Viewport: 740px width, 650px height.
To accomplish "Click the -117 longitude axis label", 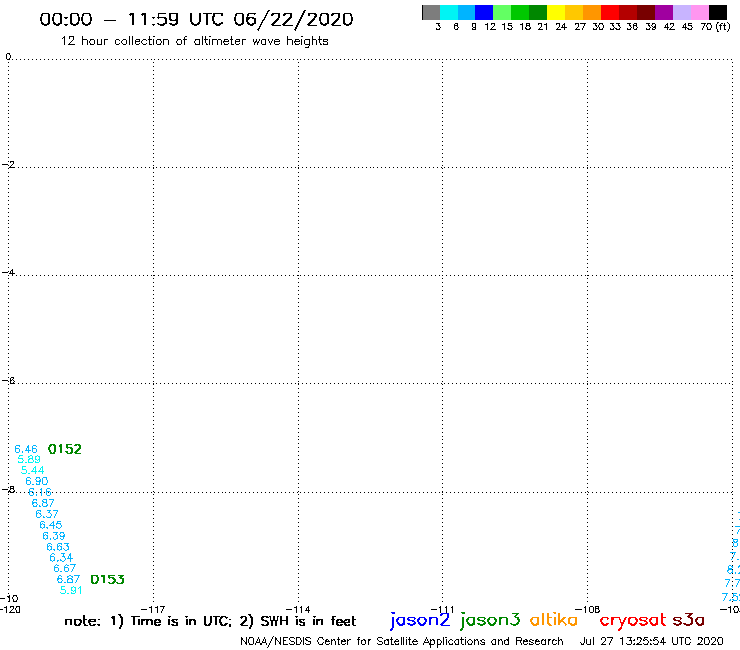I will click(153, 610).
